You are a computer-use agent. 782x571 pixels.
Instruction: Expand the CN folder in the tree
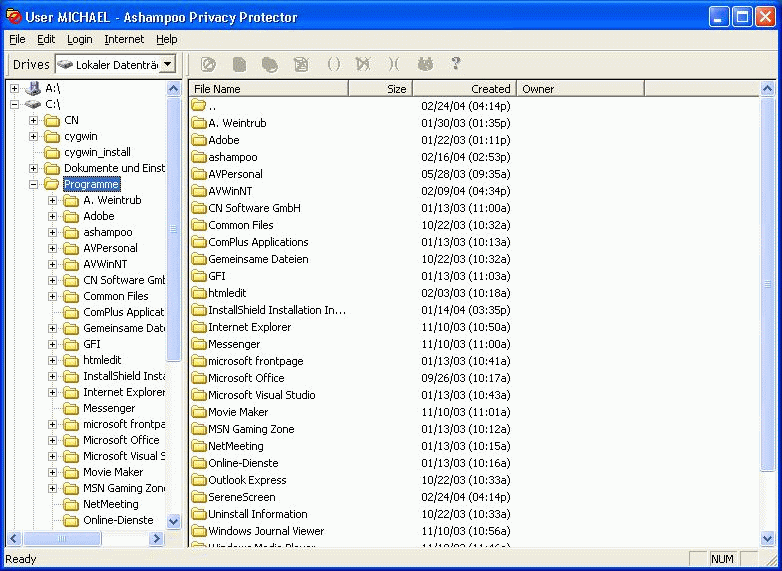click(x=33, y=121)
